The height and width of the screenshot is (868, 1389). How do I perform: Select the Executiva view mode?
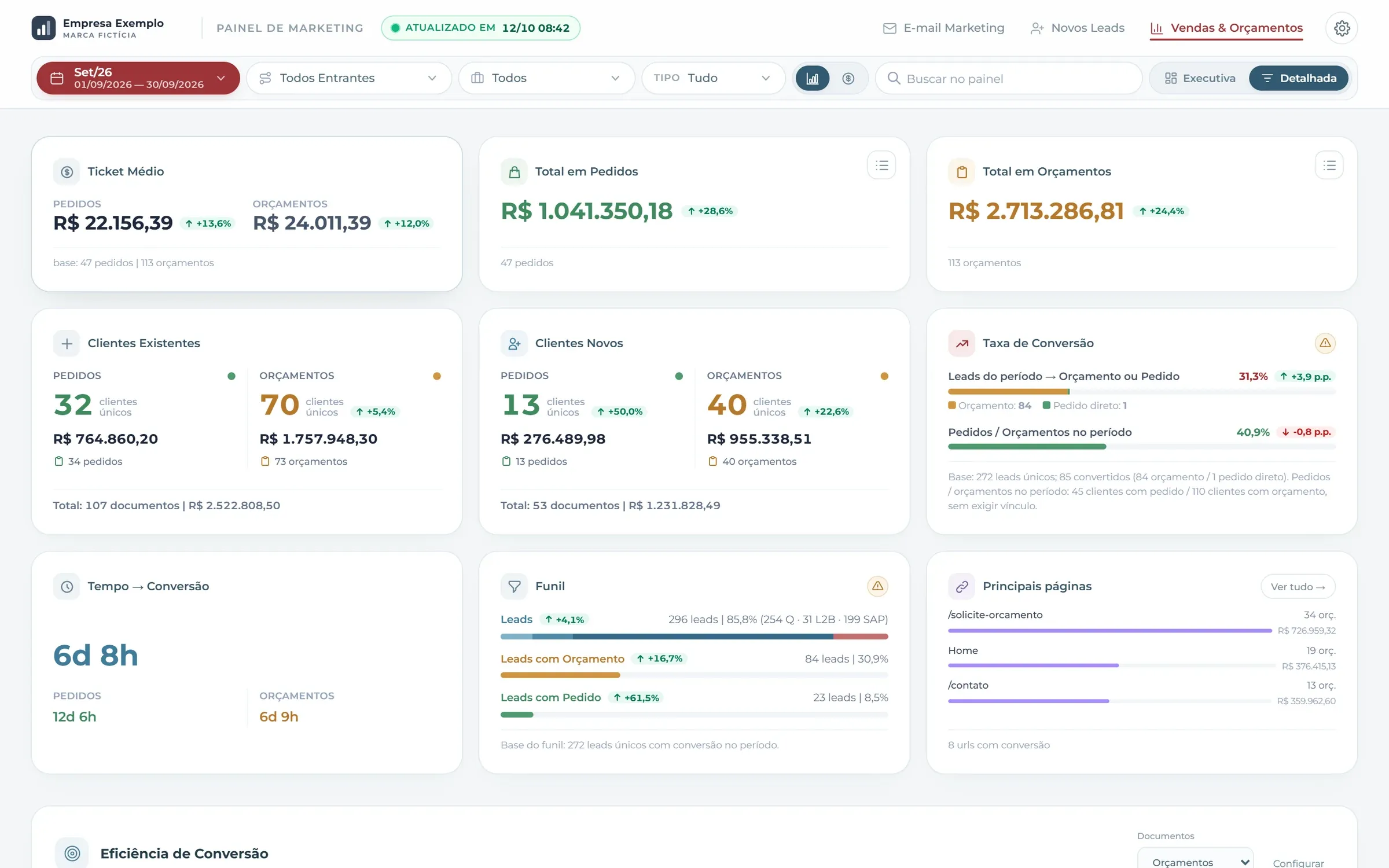point(1200,78)
